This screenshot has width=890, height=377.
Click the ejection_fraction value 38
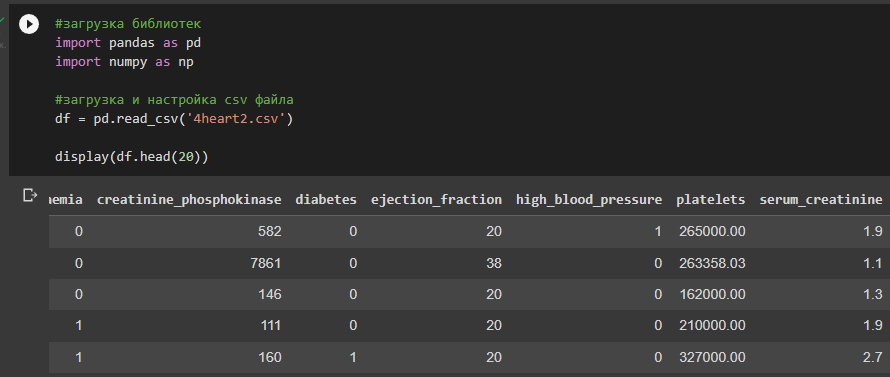494,263
